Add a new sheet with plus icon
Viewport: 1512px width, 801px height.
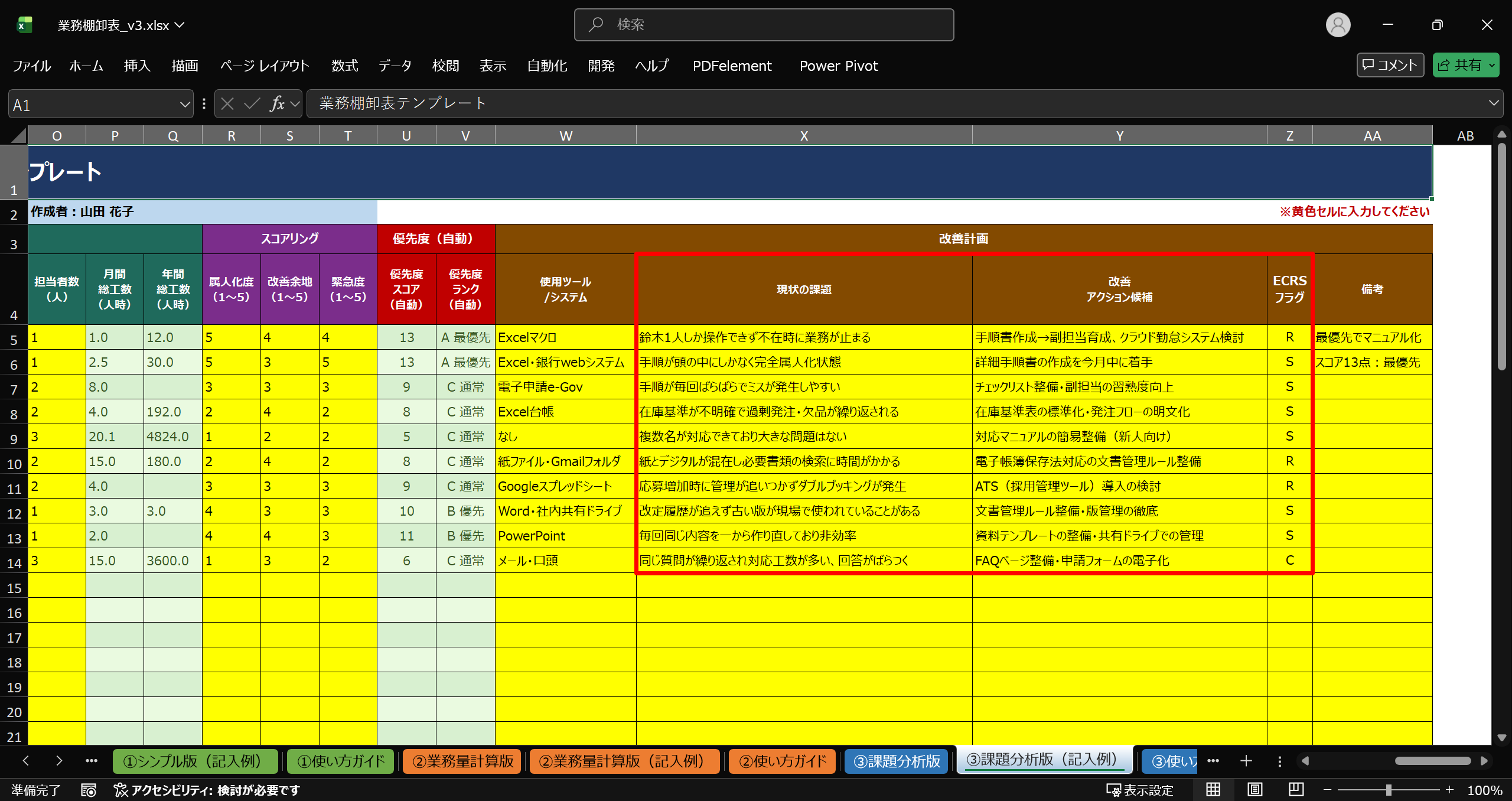[x=1246, y=761]
